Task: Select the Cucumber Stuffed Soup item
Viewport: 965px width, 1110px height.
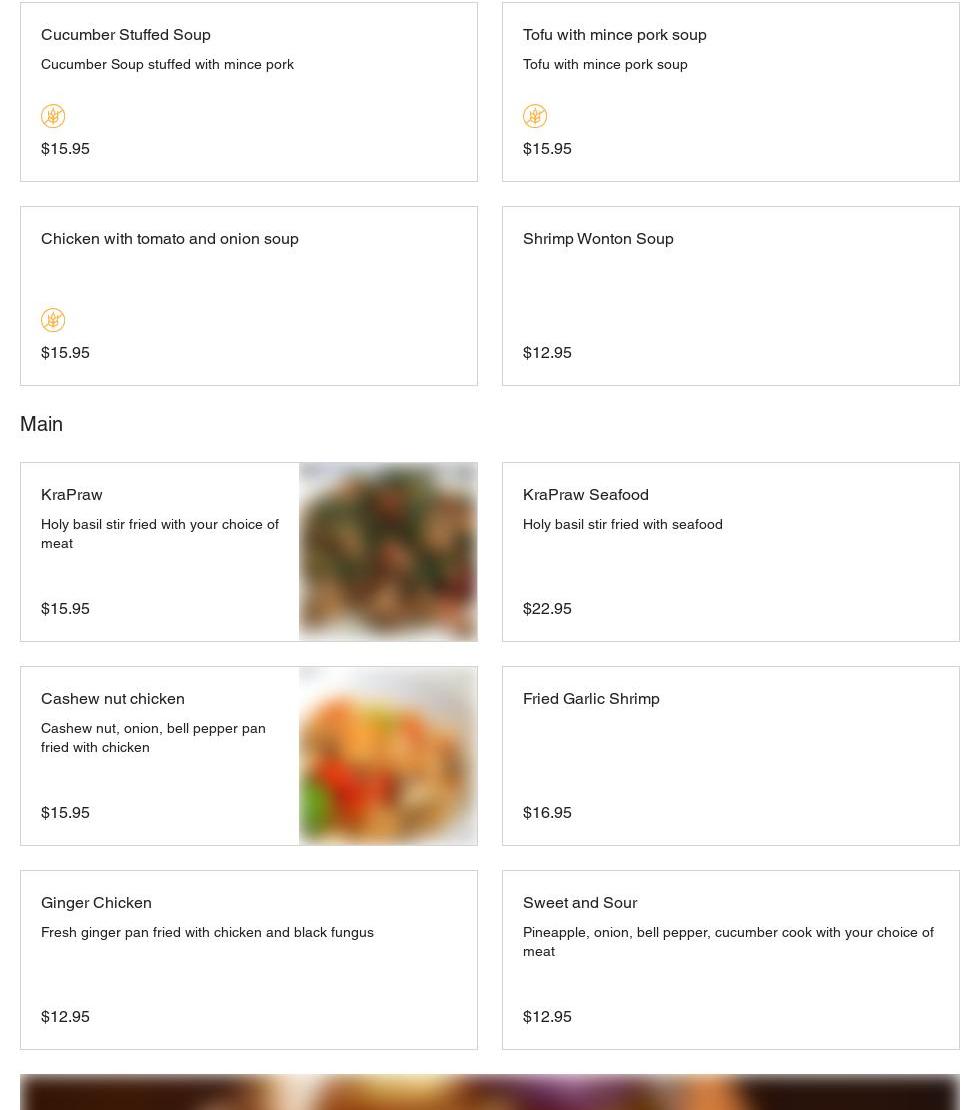Action: [x=126, y=34]
